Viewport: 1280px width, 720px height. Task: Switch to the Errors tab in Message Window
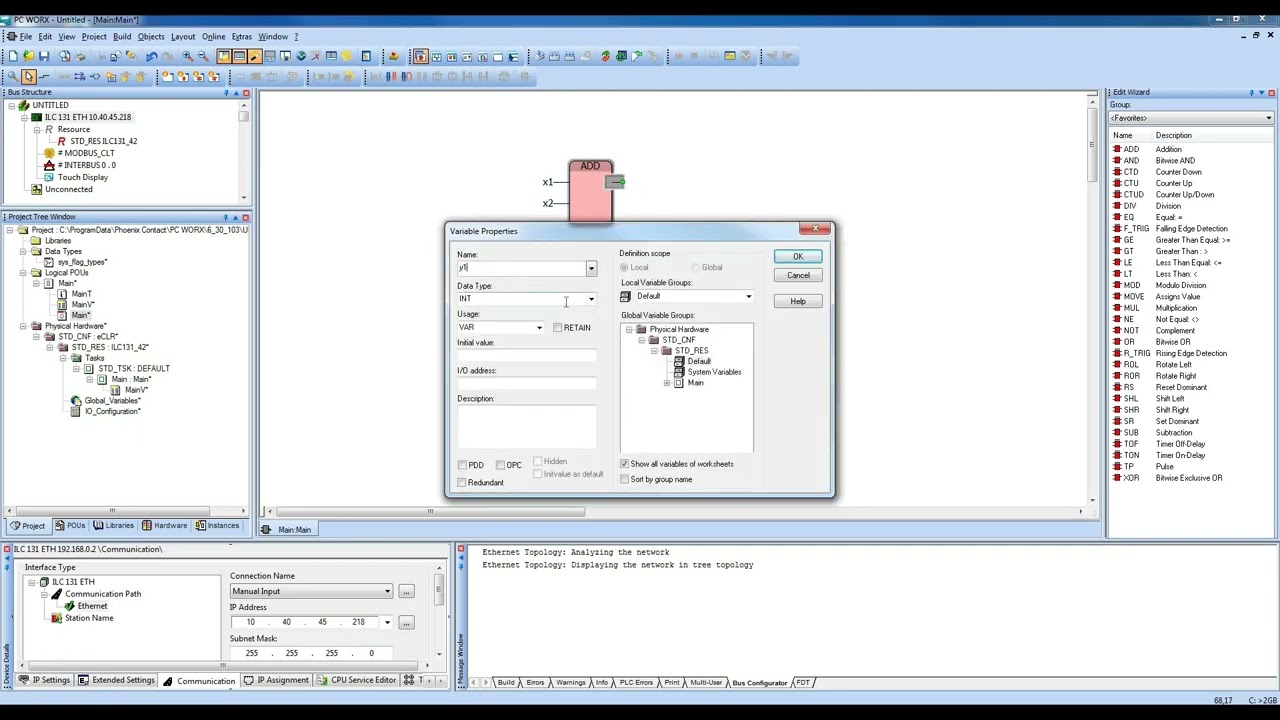click(535, 683)
